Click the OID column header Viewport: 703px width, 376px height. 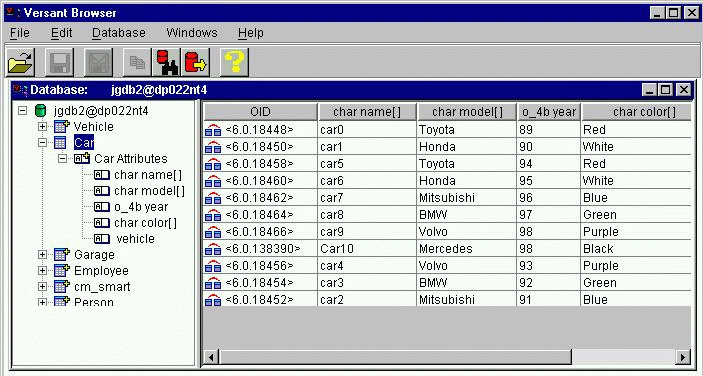(x=260, y=112)
